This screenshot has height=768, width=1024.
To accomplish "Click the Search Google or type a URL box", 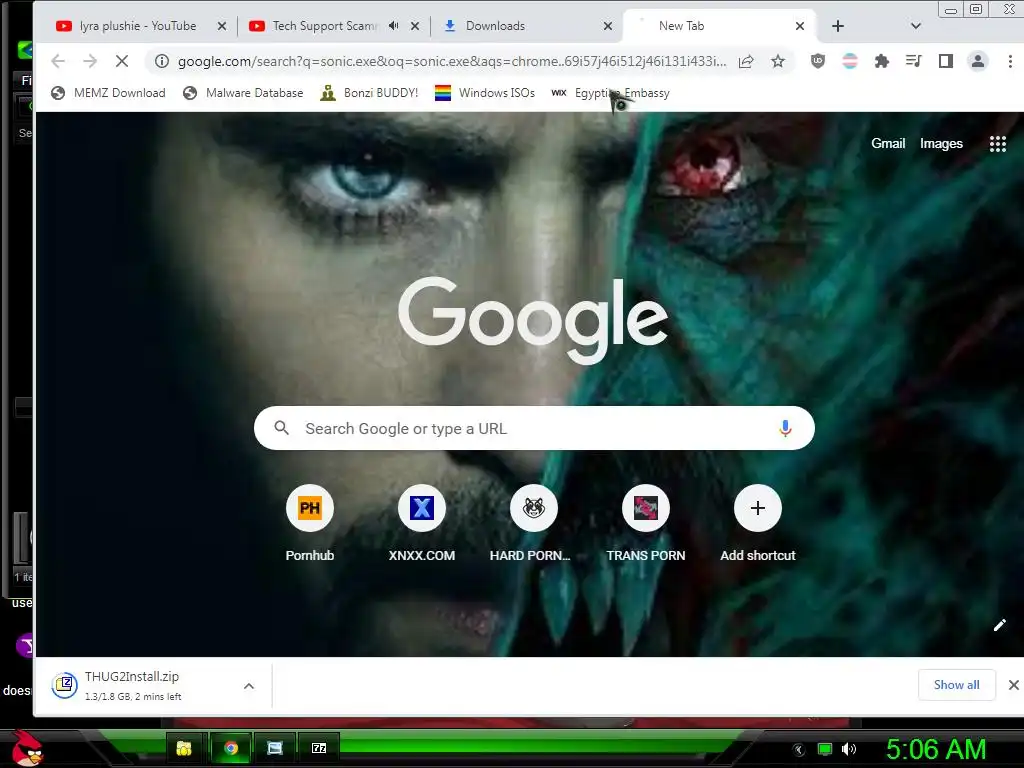I will pyautogui.click(x=534, y=428).
